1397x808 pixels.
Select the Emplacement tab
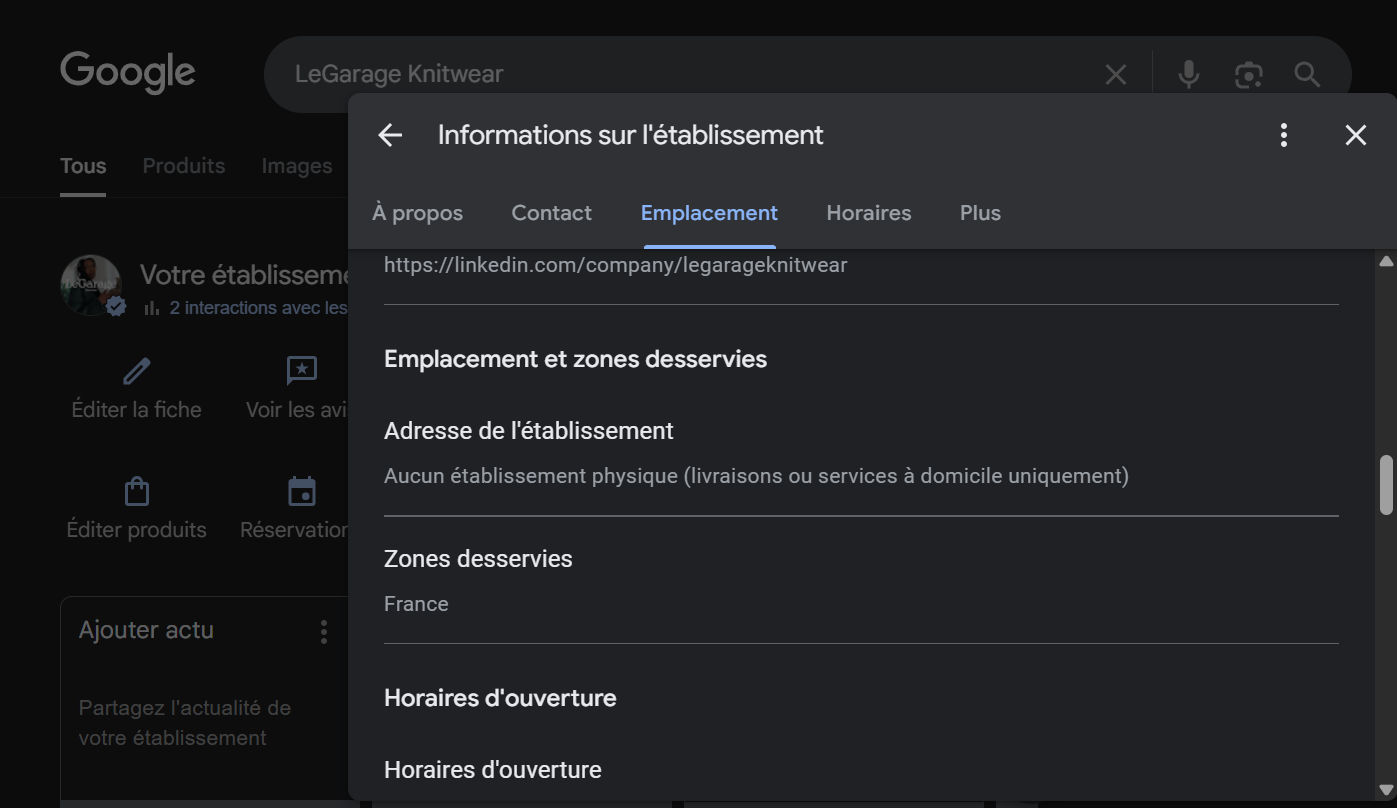tap(709, 213)
